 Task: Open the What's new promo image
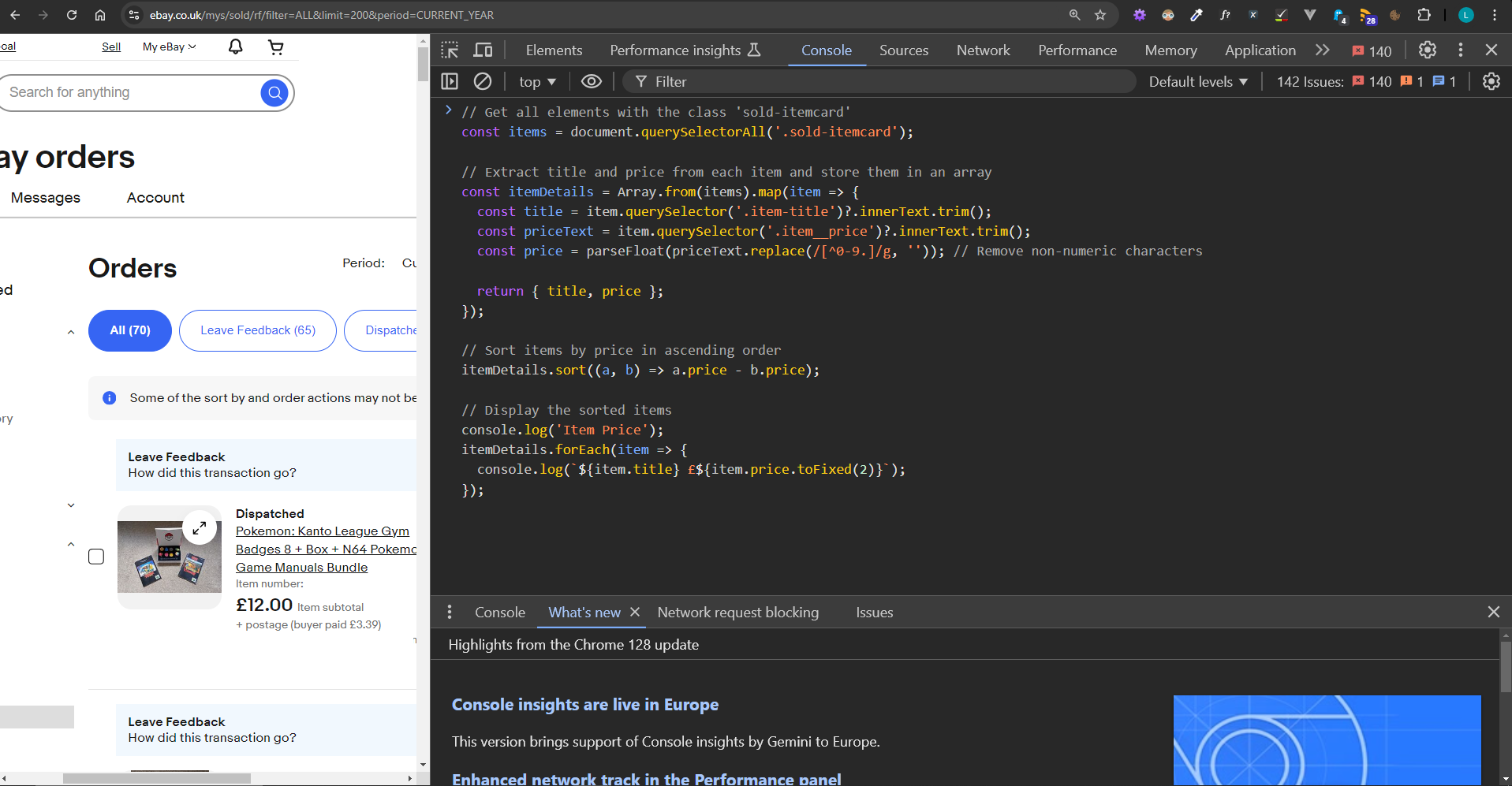coord(1327,739)
